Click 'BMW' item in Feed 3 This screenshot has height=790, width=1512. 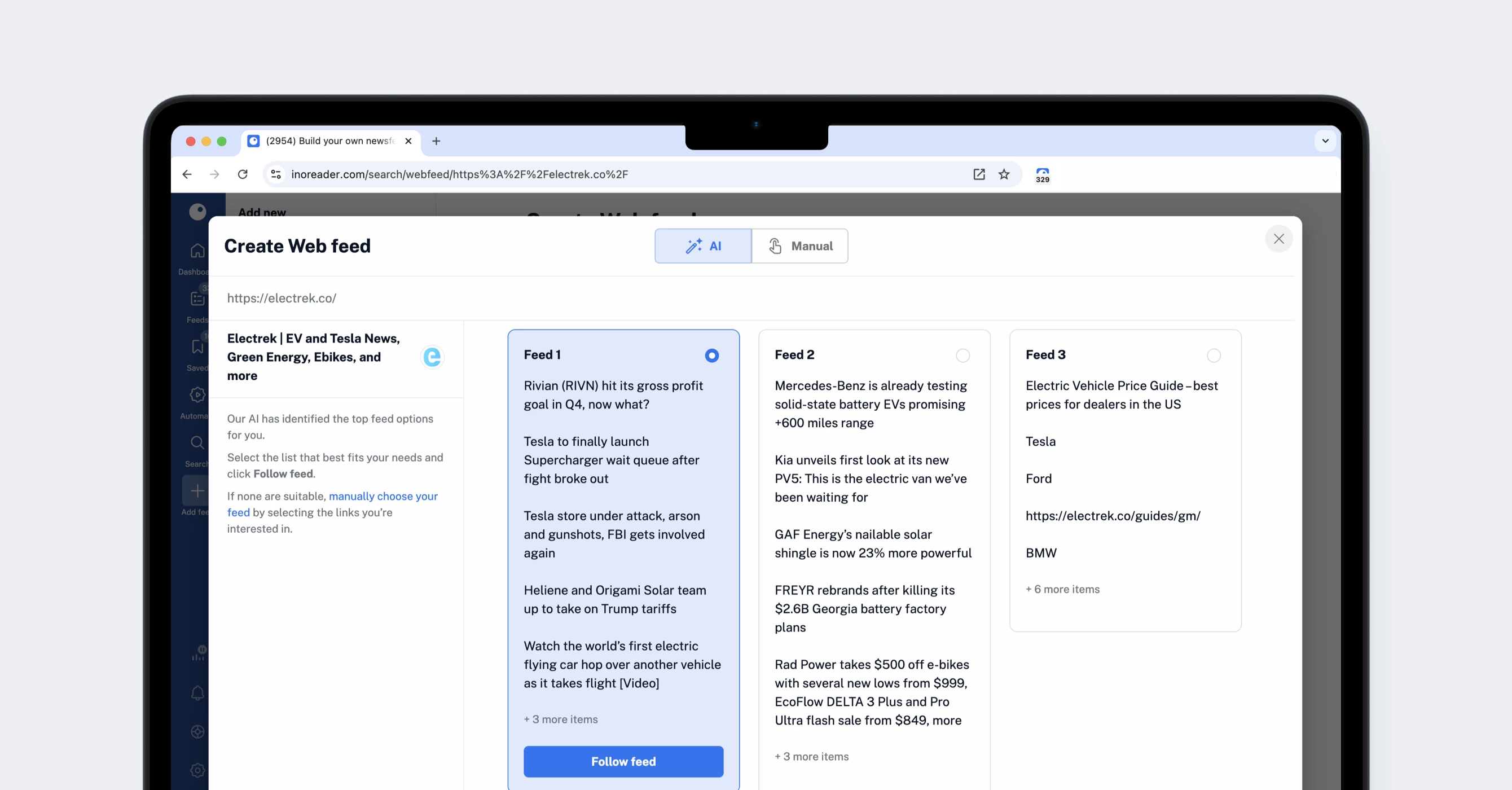coord(1041,554)
